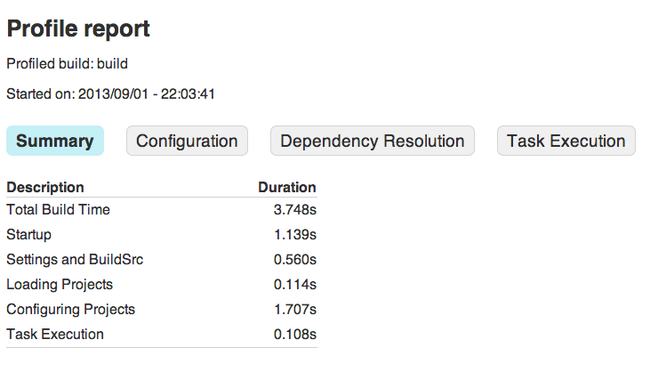The image size is (650, 372).
Task: Click the Settings and BuildSrc row
Action: pyautogui.click(x=162, y=260)
